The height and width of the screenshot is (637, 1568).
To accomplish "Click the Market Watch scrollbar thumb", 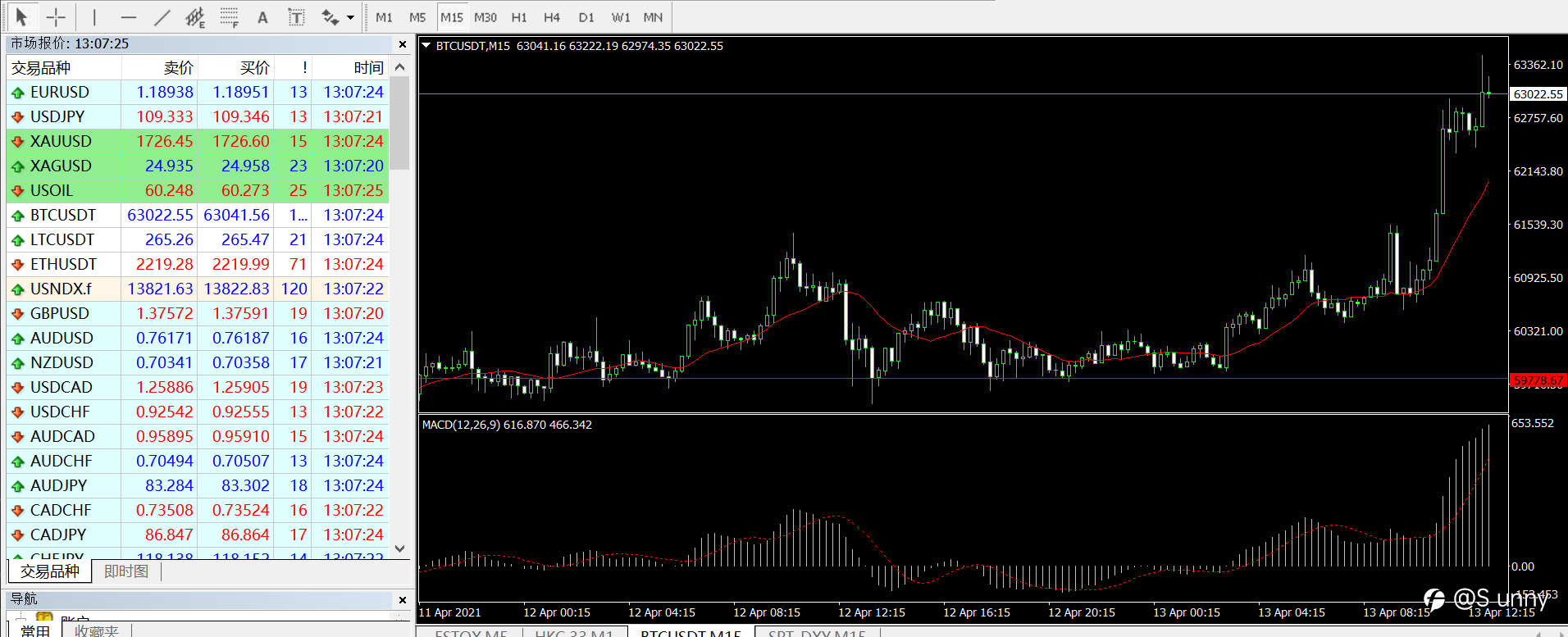I will 400,124.
